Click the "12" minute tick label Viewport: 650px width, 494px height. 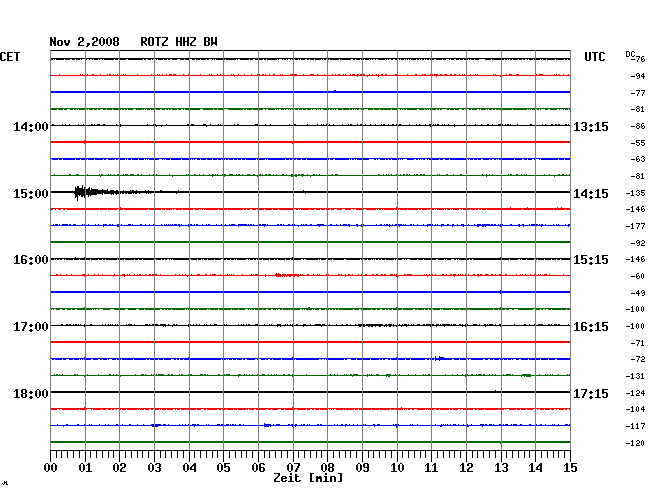466,468
